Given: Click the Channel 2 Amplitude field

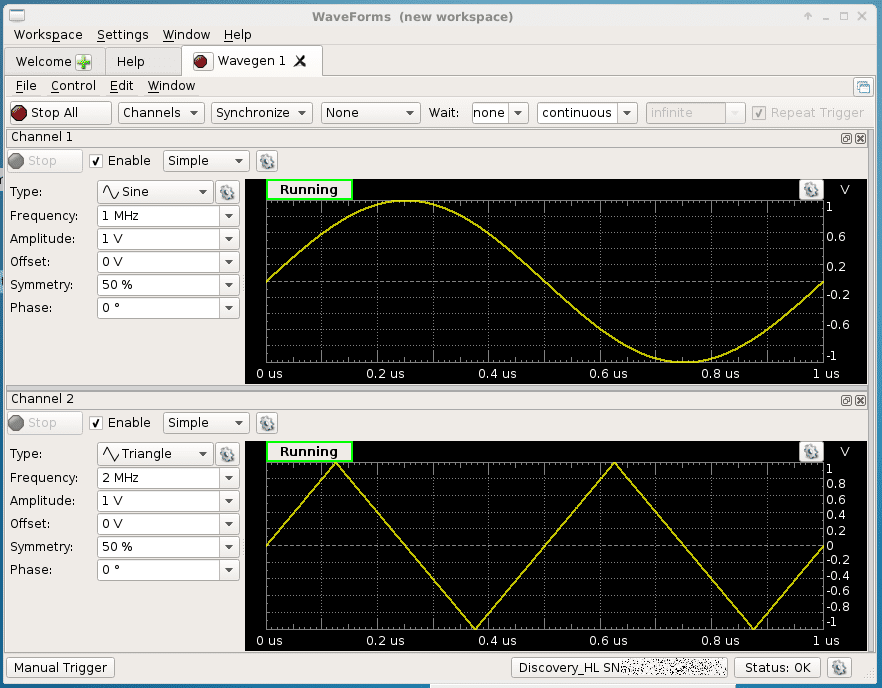Looking at the screenshot, I should pos(158,501).
